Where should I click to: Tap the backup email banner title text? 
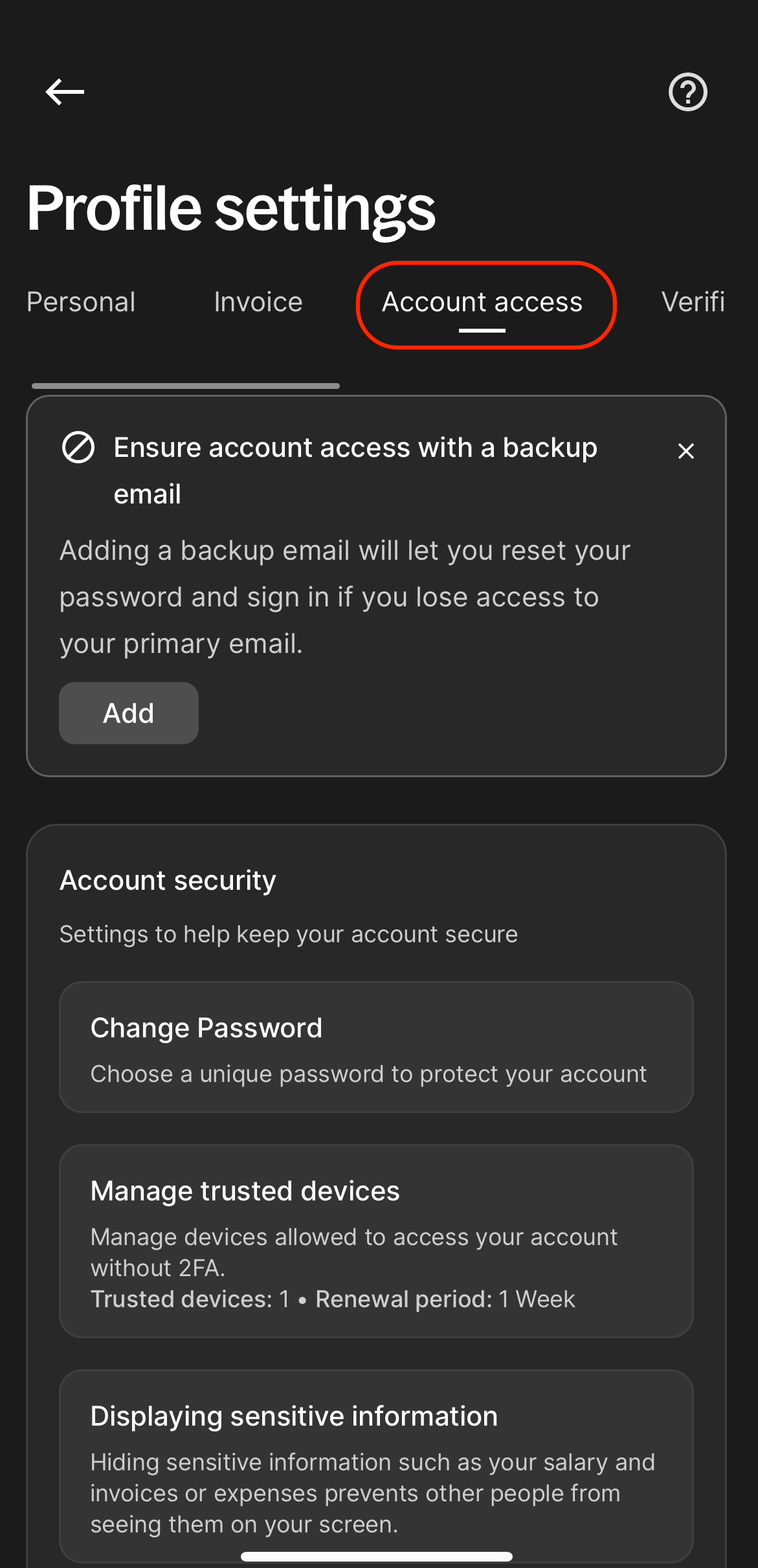[x=355, y=470]
